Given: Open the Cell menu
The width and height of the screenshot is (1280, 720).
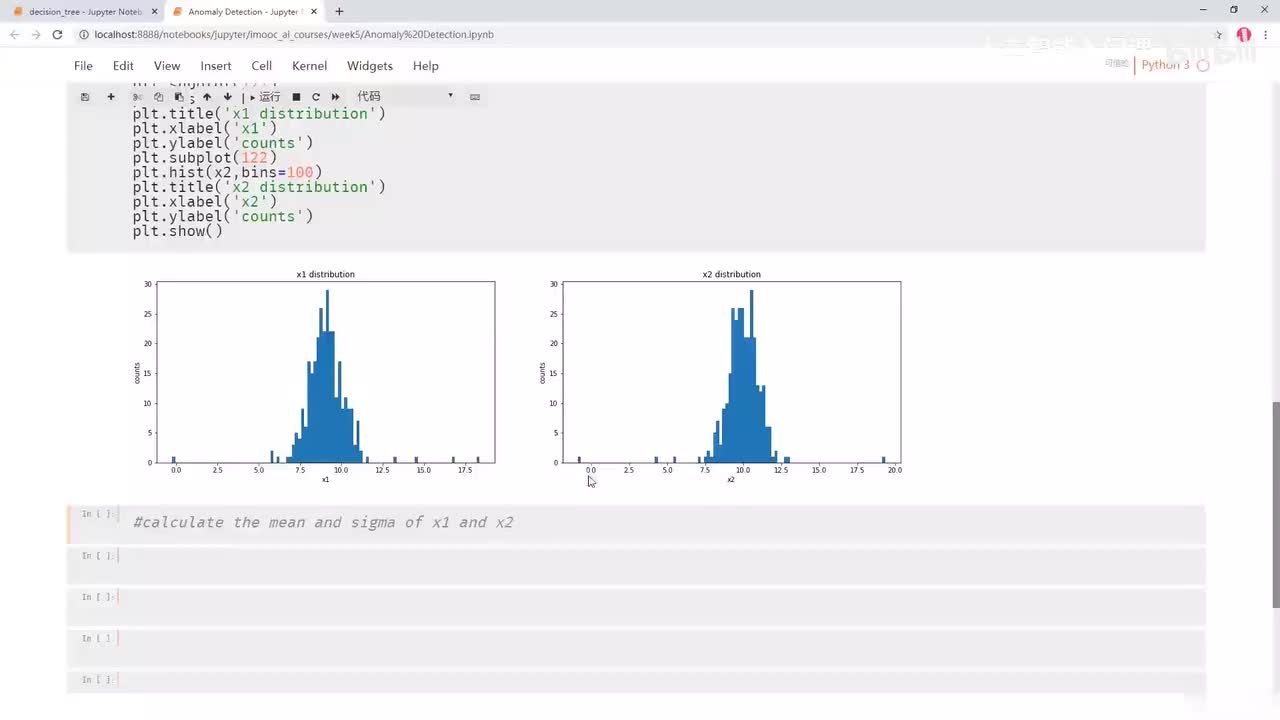Looking at the screenshot, I should pos(262,66).
